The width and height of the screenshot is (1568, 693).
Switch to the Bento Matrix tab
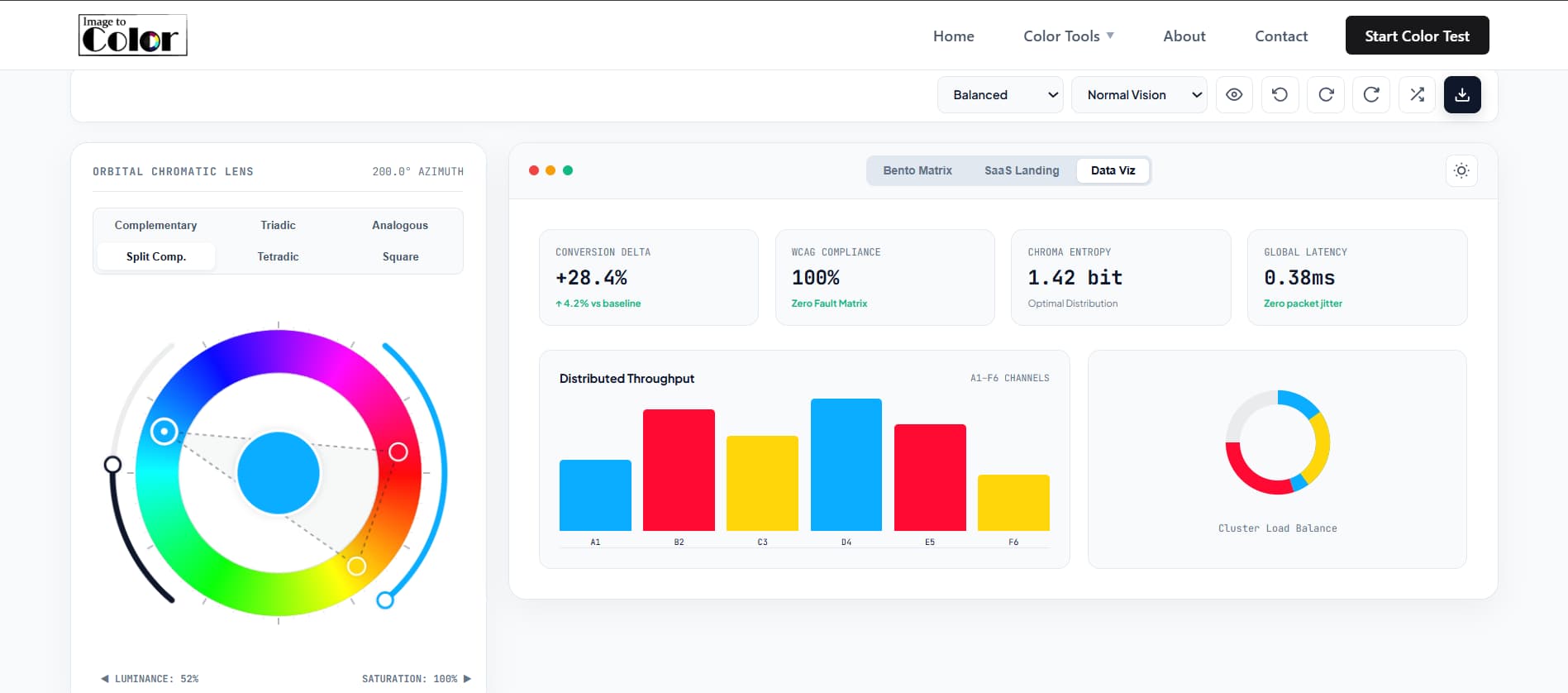pyautogui.click(x=917, y=170)
